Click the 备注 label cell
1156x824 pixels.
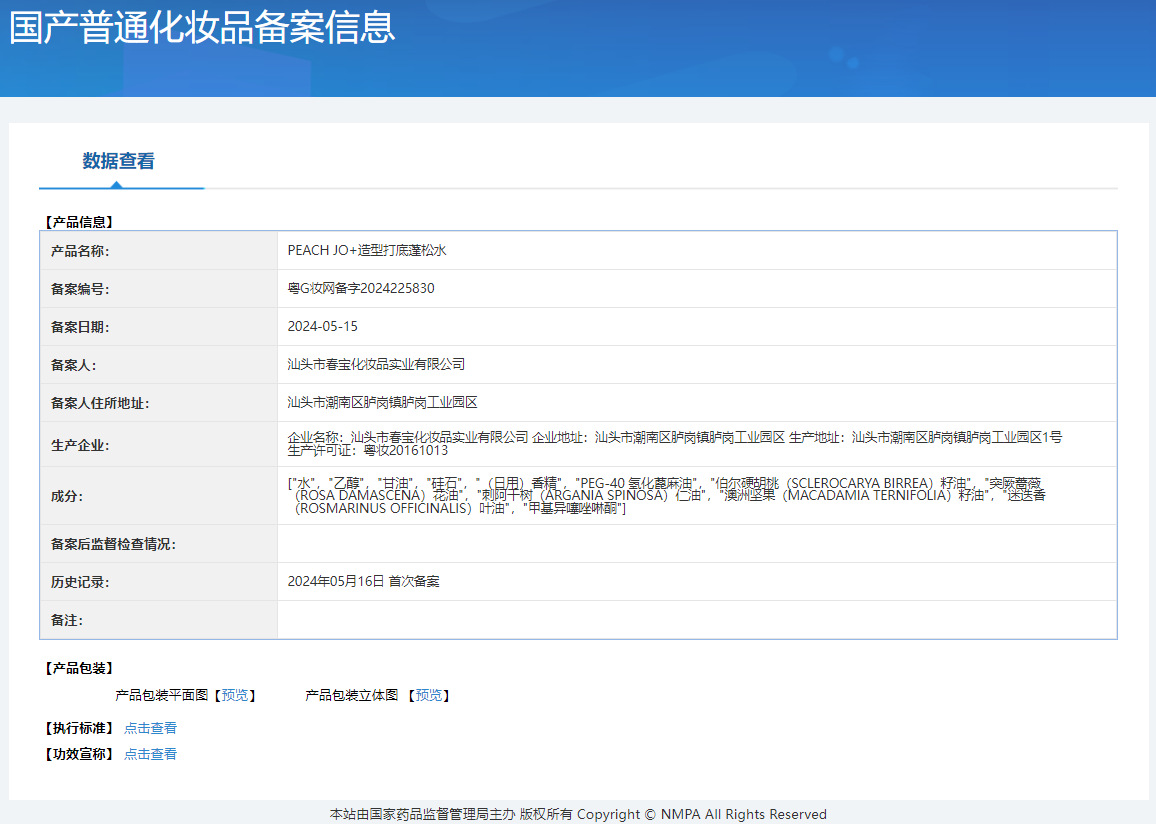159,620
